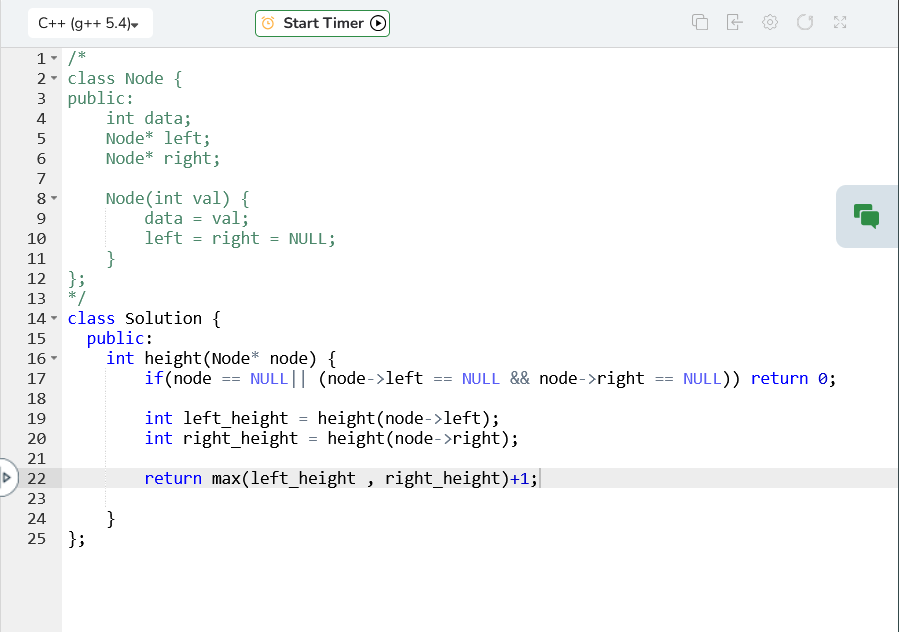Click 'int data;' in the comment block

(148, 118)
